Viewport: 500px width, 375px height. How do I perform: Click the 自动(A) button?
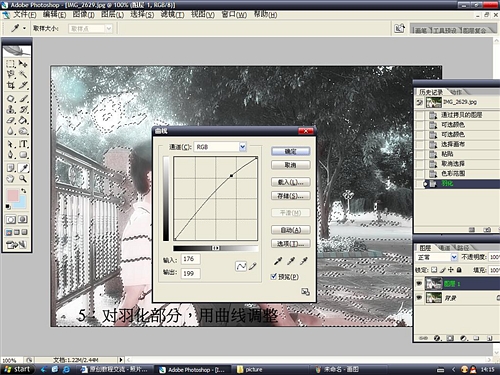click(290, 230)
